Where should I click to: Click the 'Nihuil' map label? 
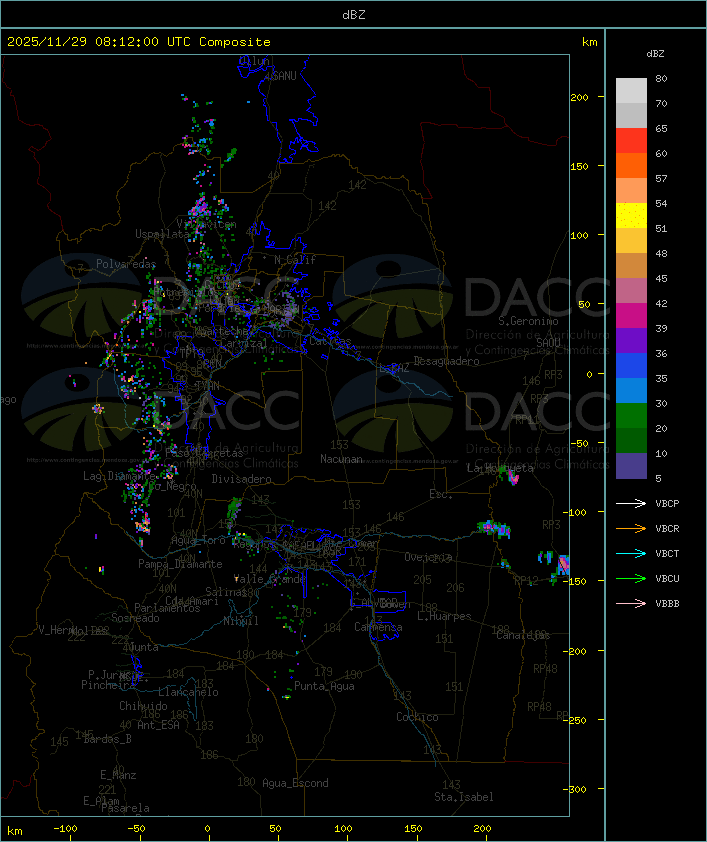click(x=241, y=621)
